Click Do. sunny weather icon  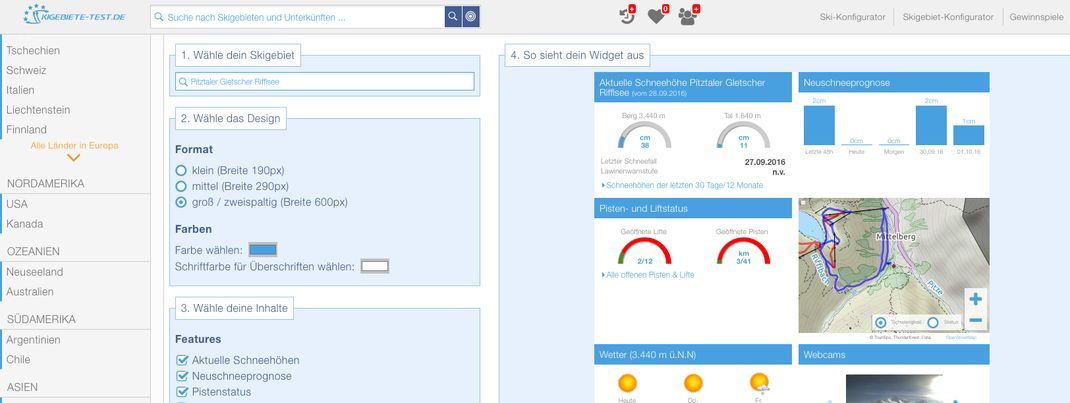693,383
